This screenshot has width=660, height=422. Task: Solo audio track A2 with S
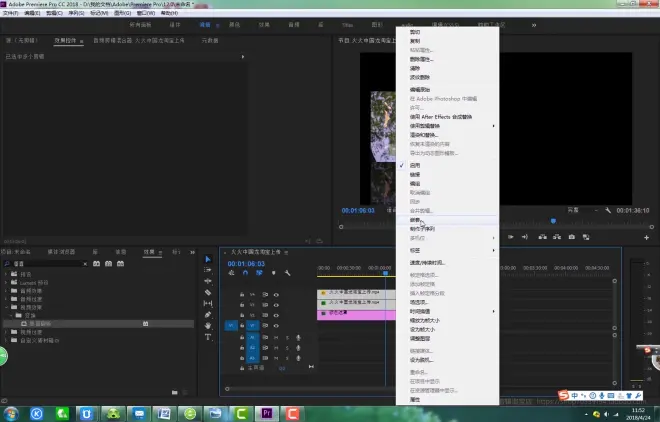click(x=287, y=348)
